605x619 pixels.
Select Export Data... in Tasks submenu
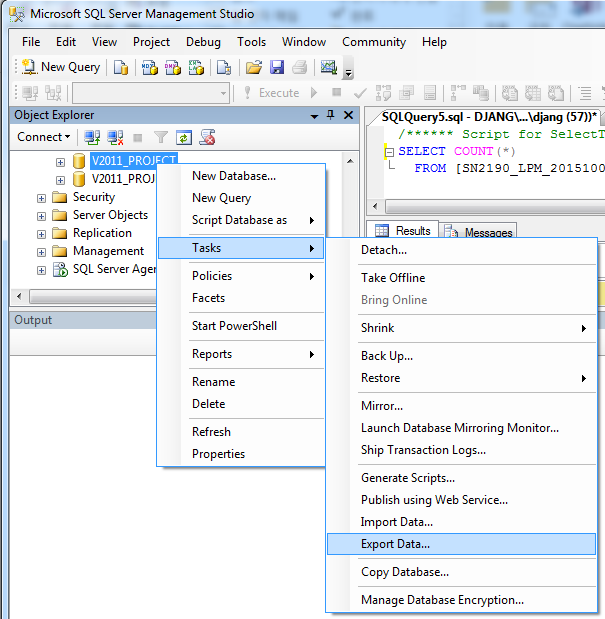click(x=461, y=544)
